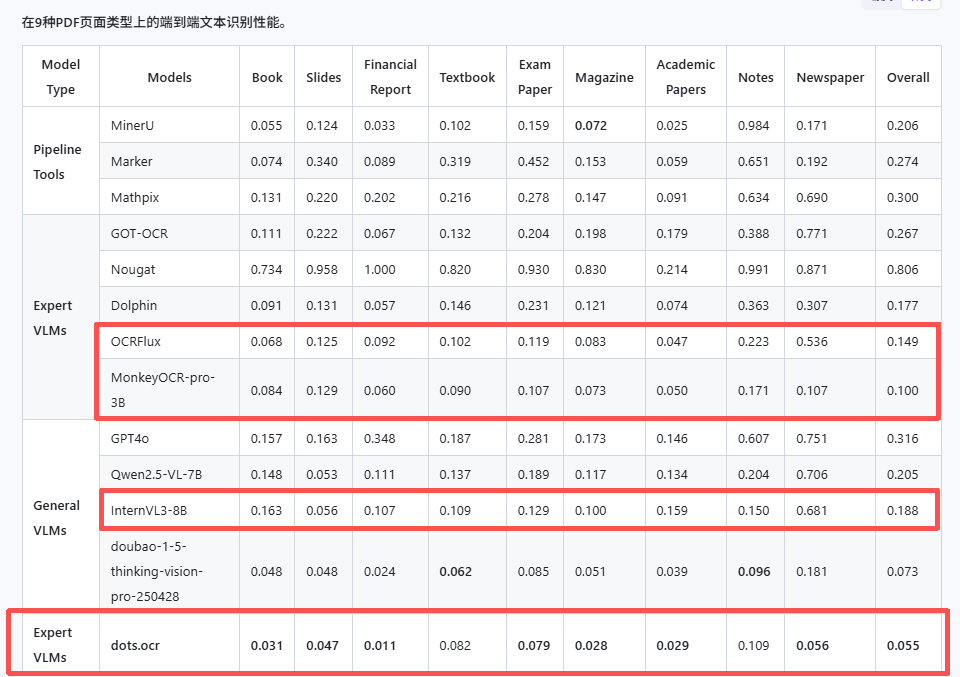
Task: Select Qwen2.5-VL-7B's Newspaper value 0.706
Action: [x=812, y=474]
